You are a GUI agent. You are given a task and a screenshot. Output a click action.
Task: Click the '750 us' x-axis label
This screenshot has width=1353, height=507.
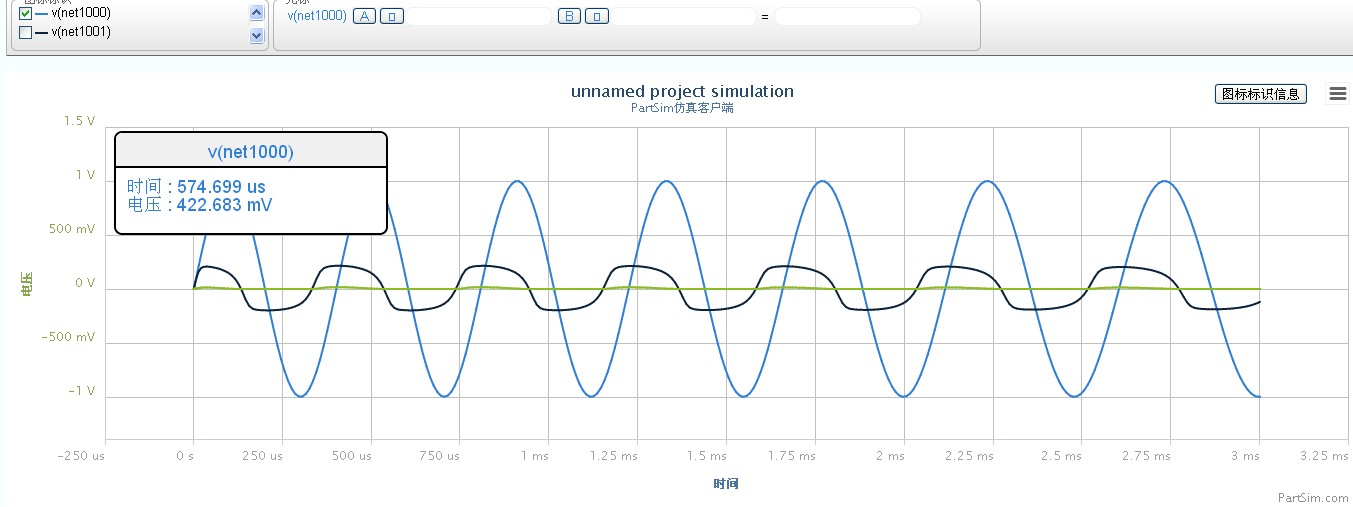click(x=439, y=455)
